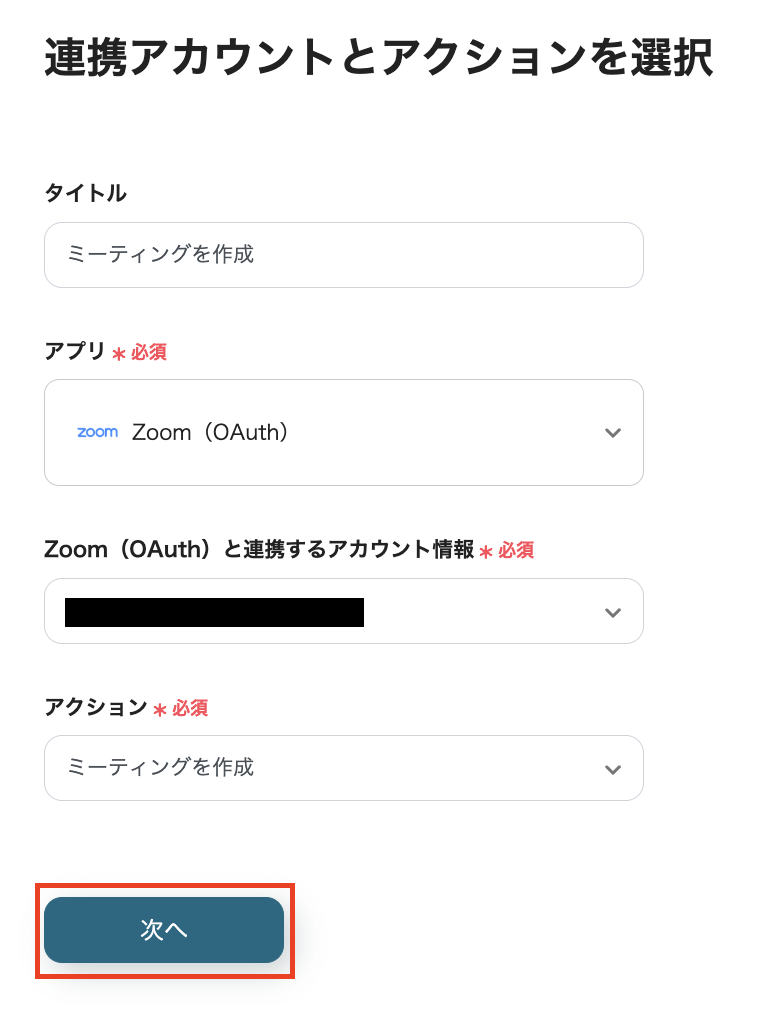774x1024 pixels.
Task: Click the selected action text 'ミーティングを作成'
Action: pyautogui.click(x=160, y=767)
